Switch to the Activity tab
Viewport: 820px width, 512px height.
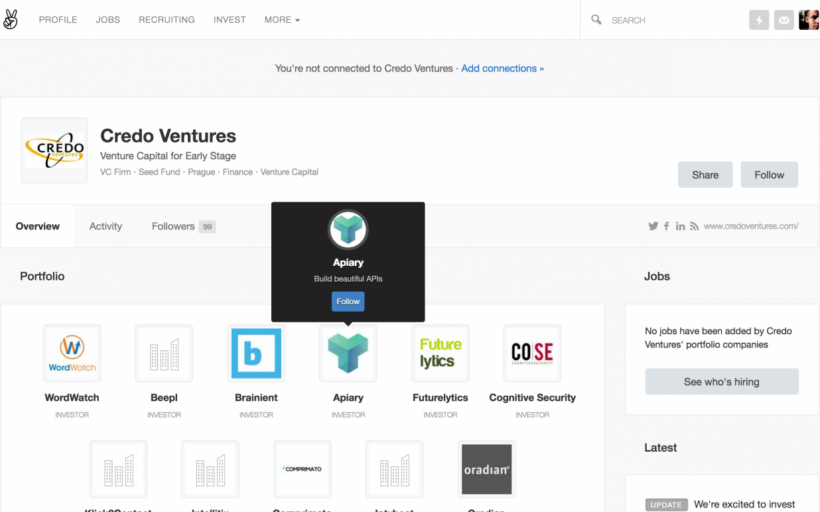coord(105,226)
